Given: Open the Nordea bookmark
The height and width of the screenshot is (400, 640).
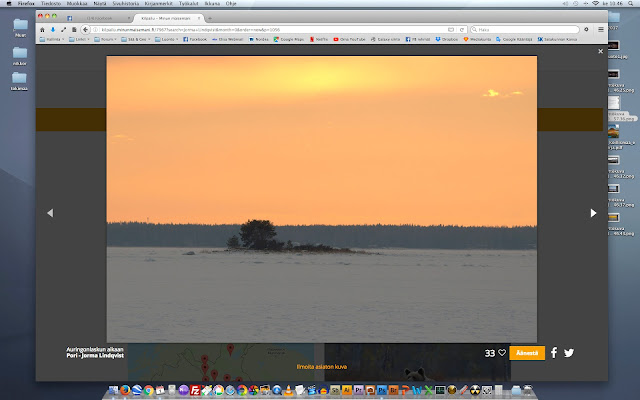Looking at the screenshot, I should tap(259, 40).
